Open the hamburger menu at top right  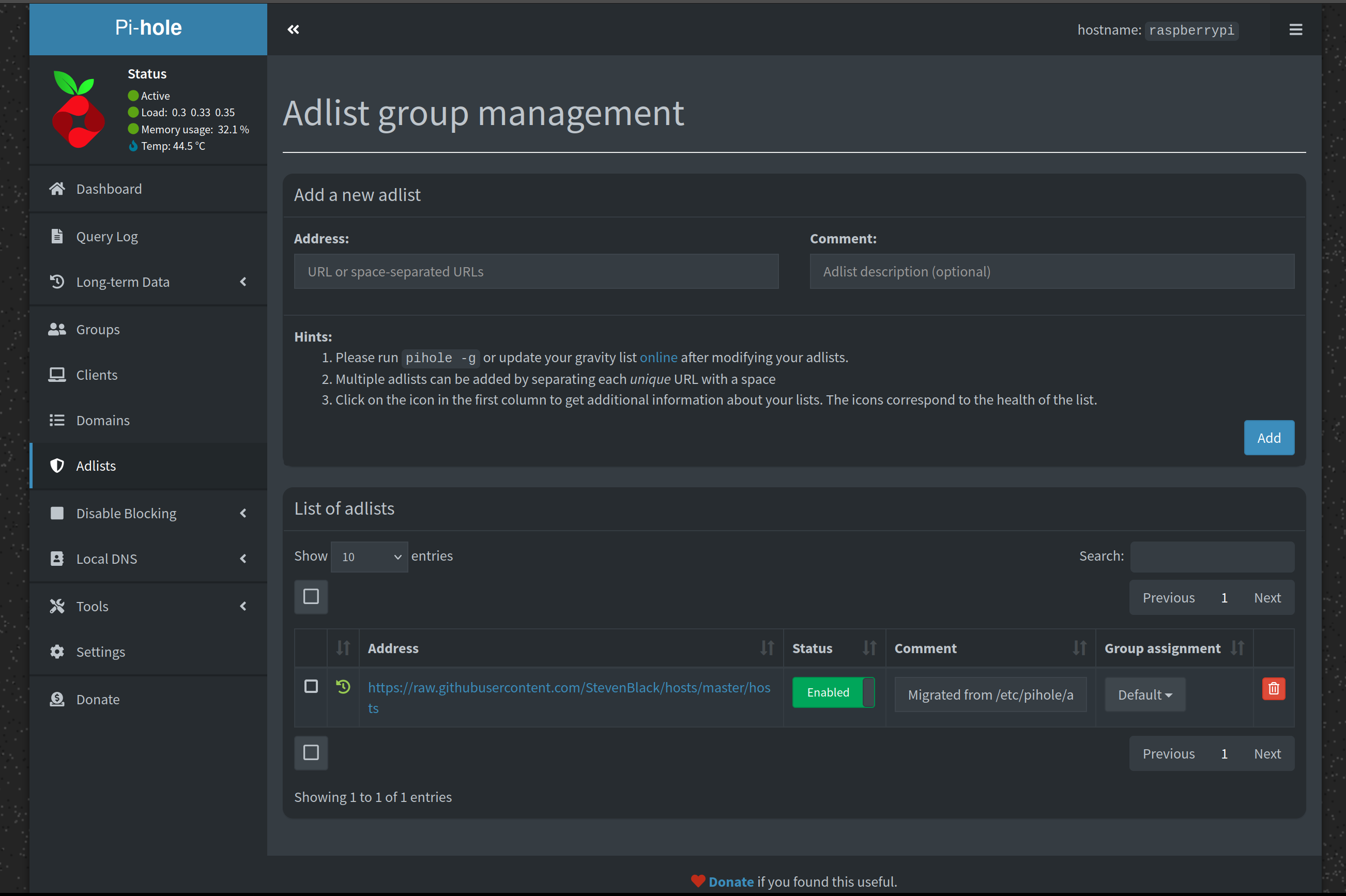coord(1295,29)
